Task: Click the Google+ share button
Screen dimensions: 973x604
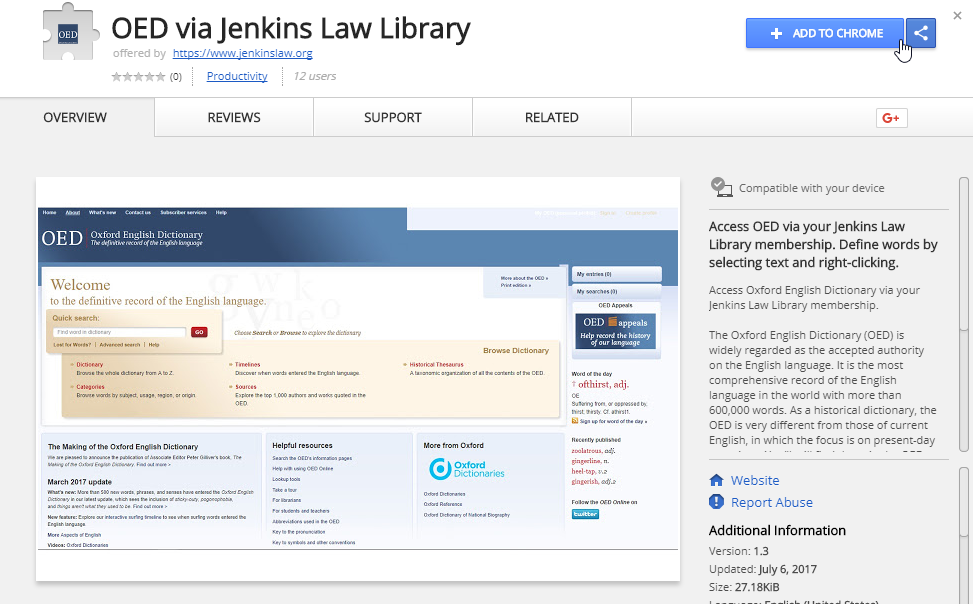Action: [x=892, y=118]
